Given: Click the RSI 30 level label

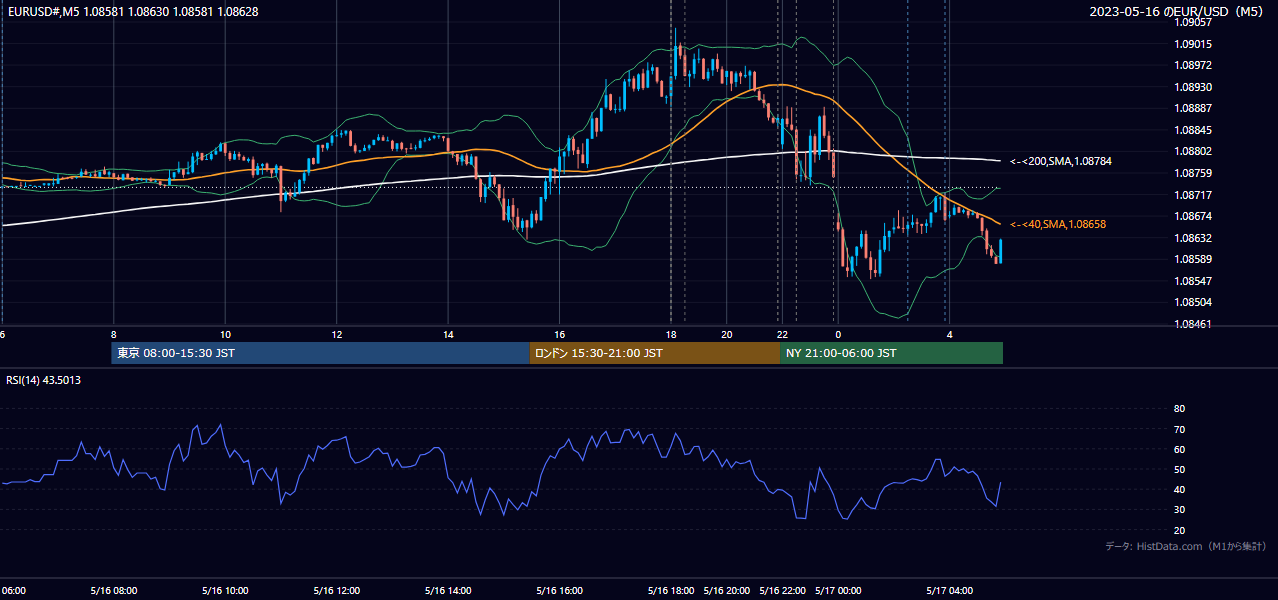Looking at the screenshot, I should click(1179, 509).
